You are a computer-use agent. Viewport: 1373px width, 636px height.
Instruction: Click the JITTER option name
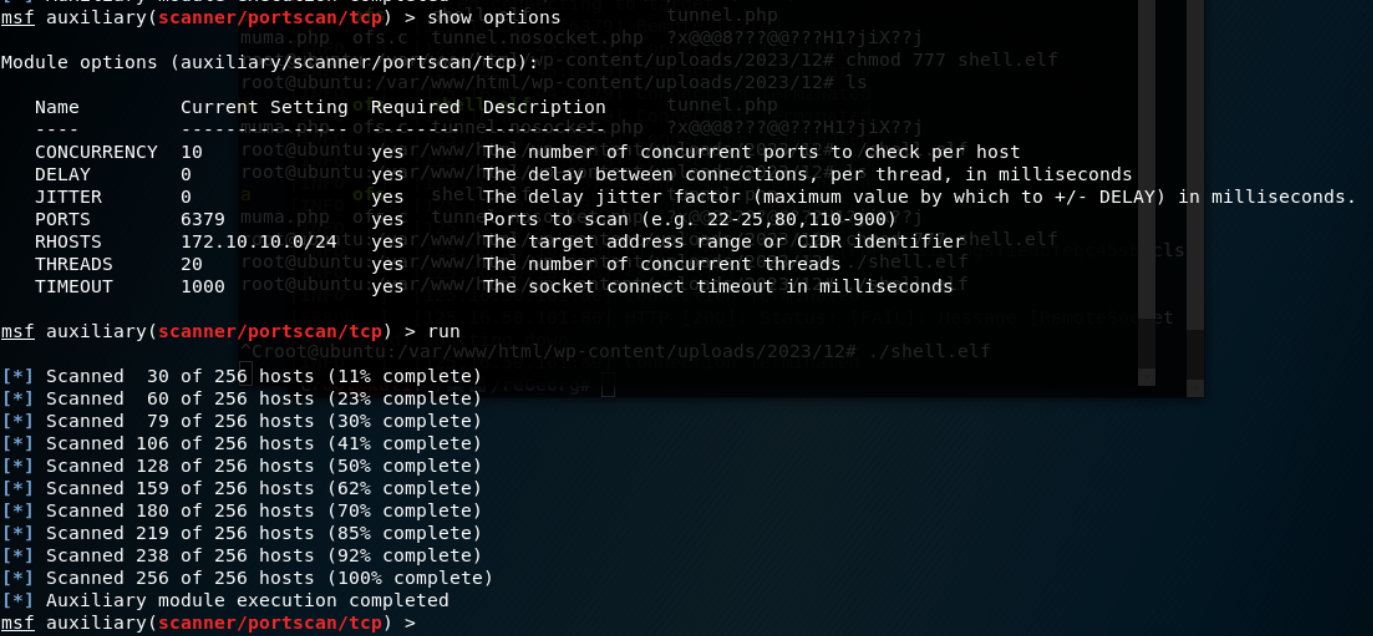[x=68, y=197]
